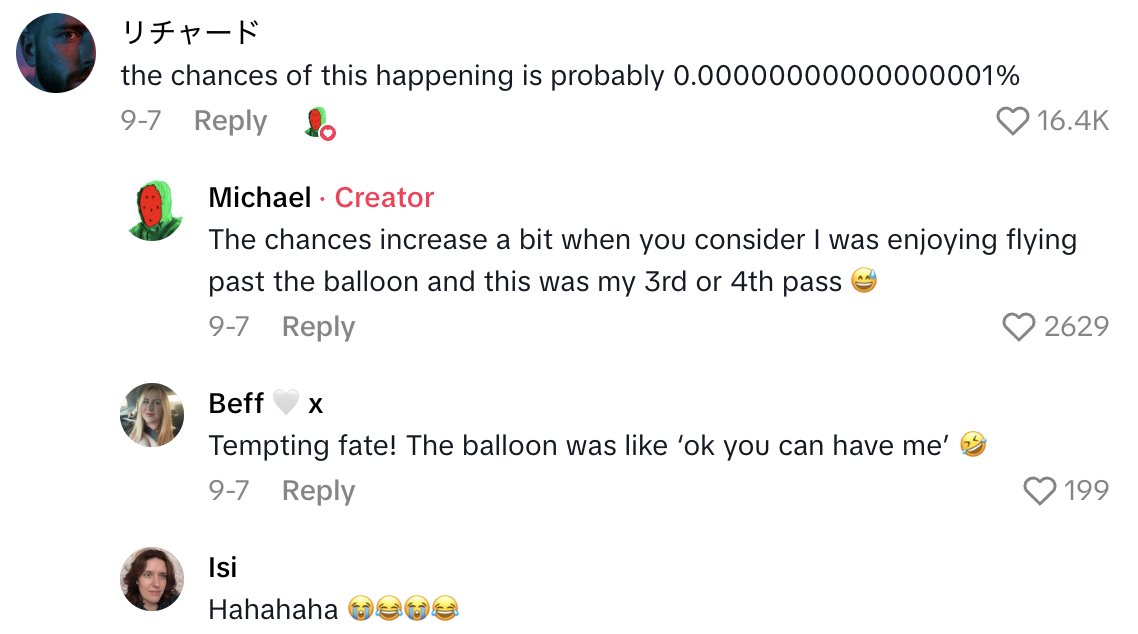Open Isi's profile picture
The image size is (1138, 634).
click(x=153, y=579)
